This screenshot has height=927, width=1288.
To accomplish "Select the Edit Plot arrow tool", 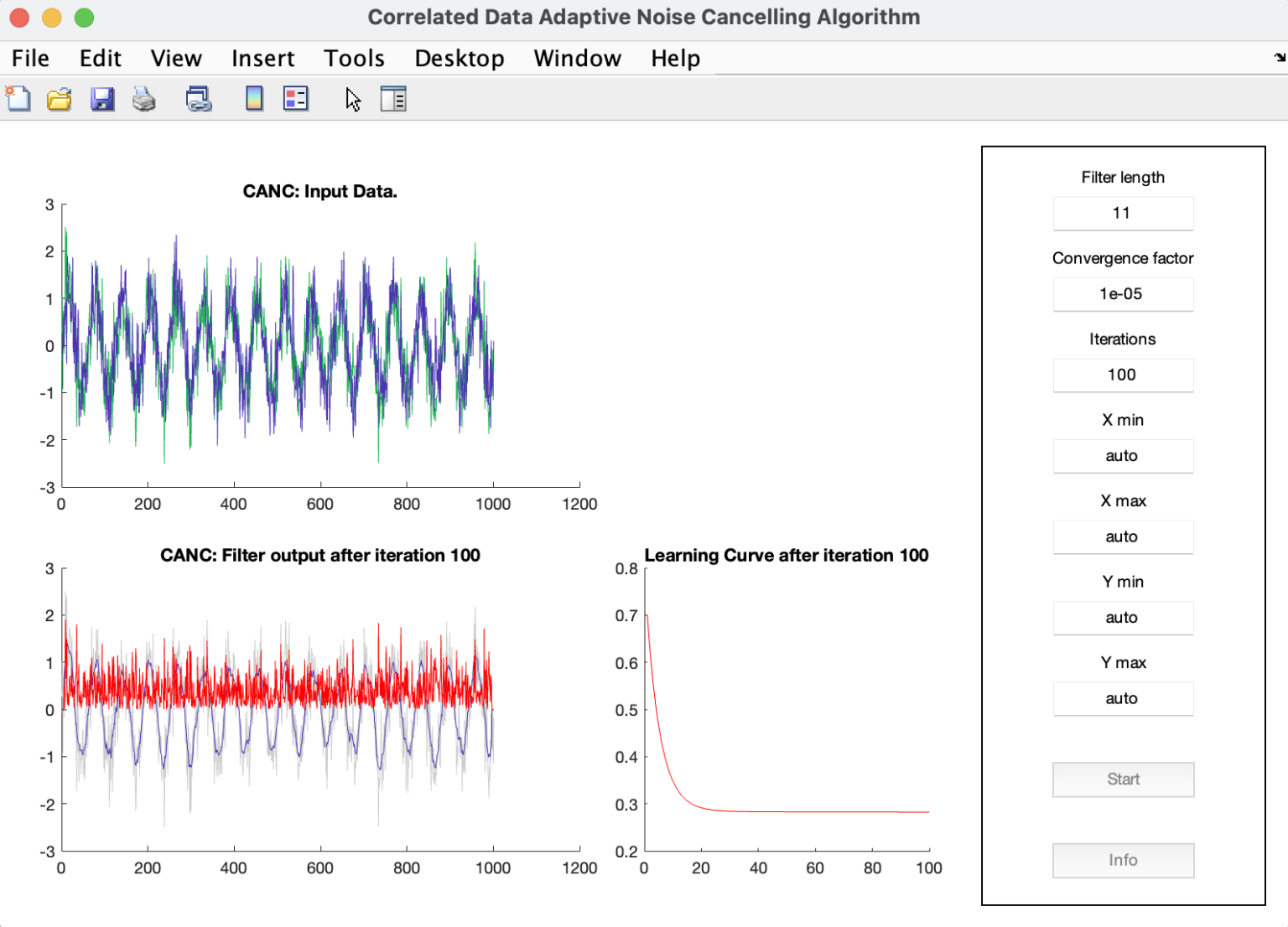I will point(353,99).
